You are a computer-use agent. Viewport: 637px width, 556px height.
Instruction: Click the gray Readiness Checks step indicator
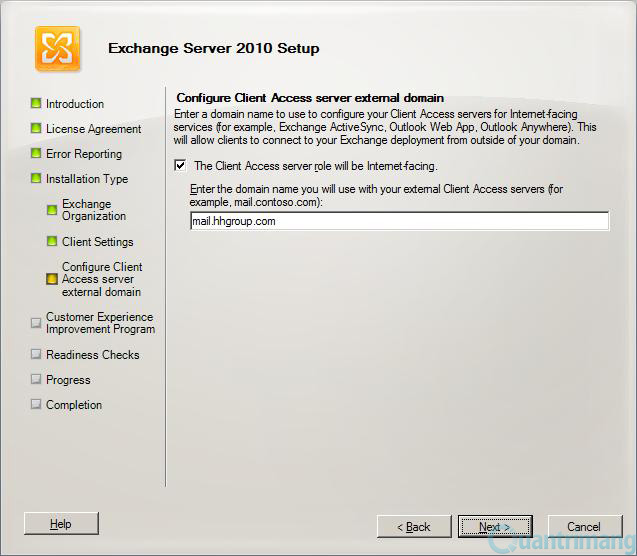click(36, 354)
